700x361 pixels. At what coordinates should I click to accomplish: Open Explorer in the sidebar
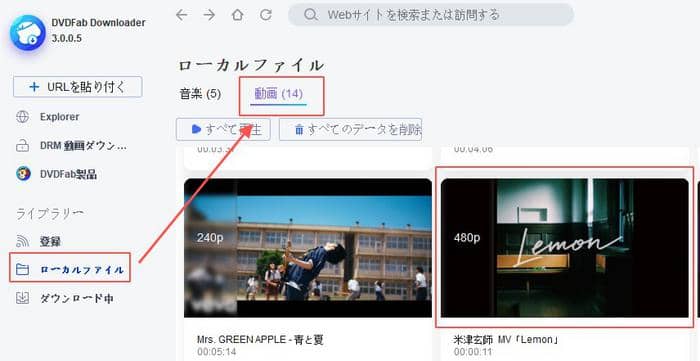(60, 117)
